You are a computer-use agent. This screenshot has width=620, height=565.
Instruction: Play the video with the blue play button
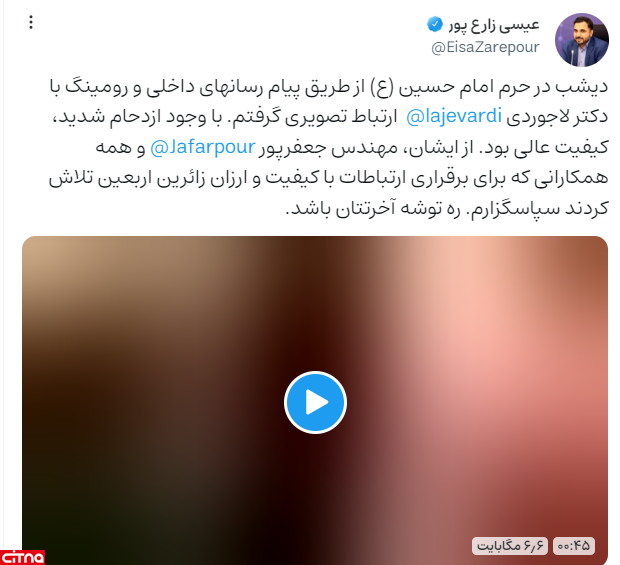click(315, 402)
